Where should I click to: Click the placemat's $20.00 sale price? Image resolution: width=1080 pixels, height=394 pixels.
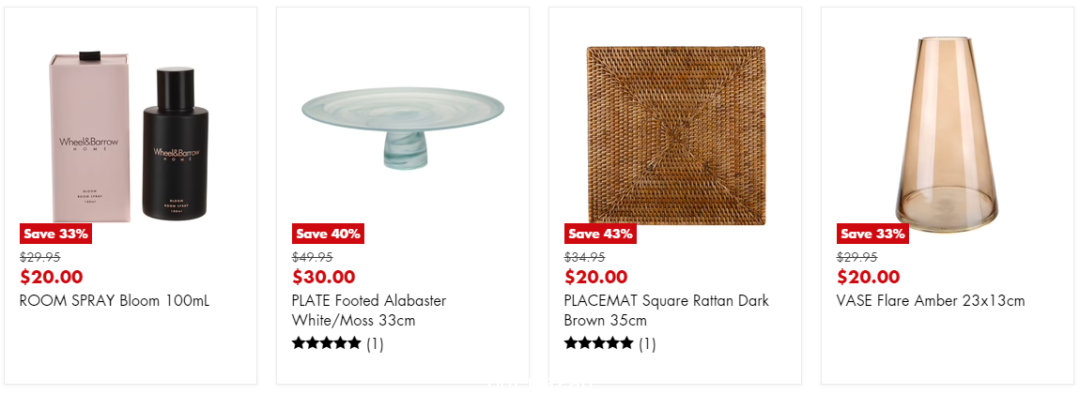pyautogui.click(x=596, y=277)
